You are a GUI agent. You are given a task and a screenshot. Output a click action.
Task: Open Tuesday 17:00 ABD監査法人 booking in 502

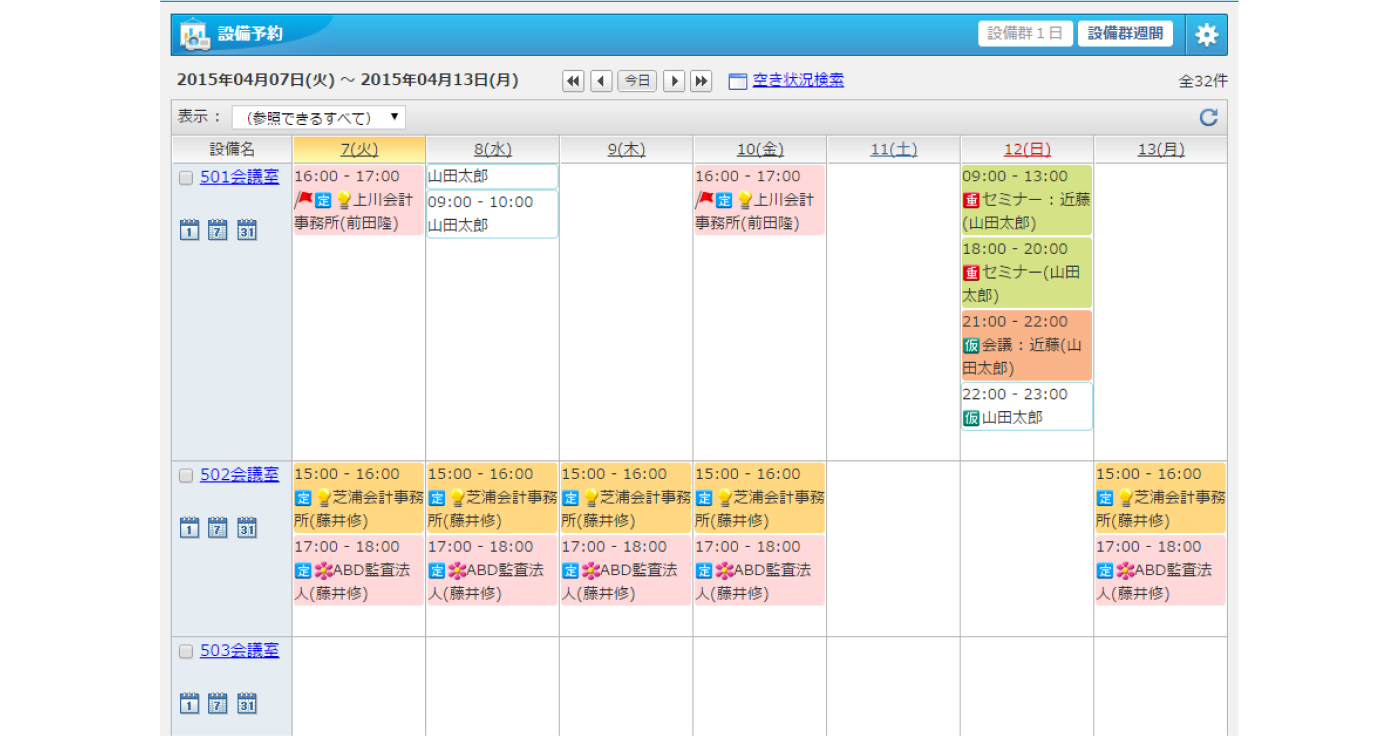pos(359,570)
